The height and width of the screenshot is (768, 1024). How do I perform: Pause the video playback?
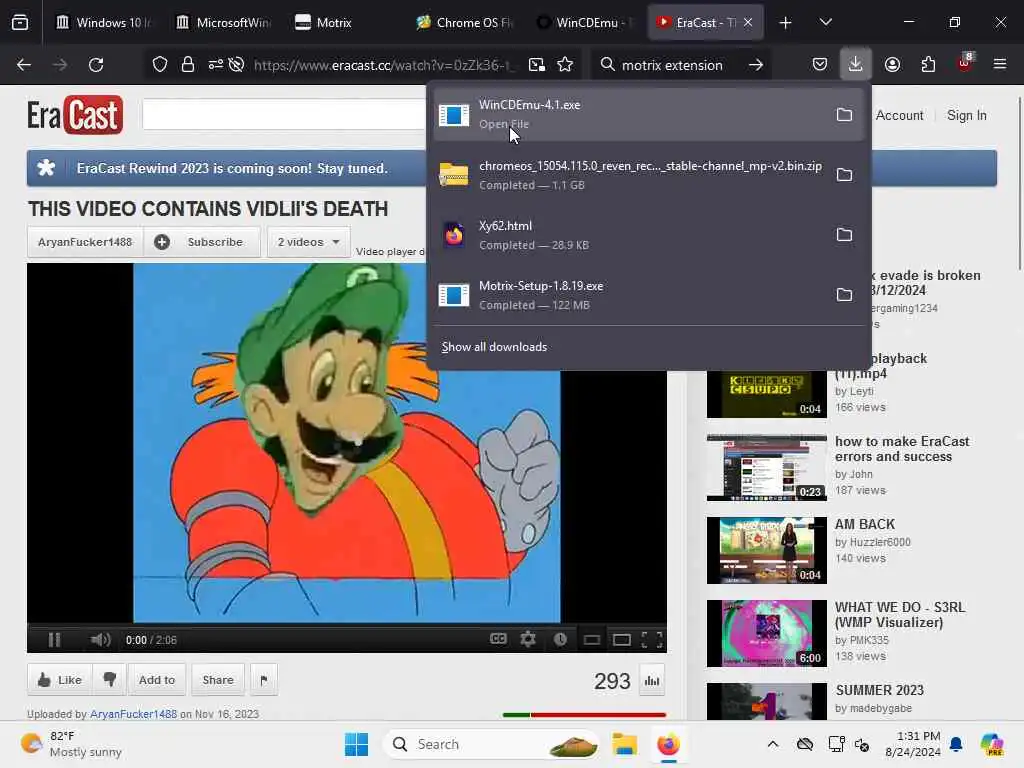[x=54, y=640]
